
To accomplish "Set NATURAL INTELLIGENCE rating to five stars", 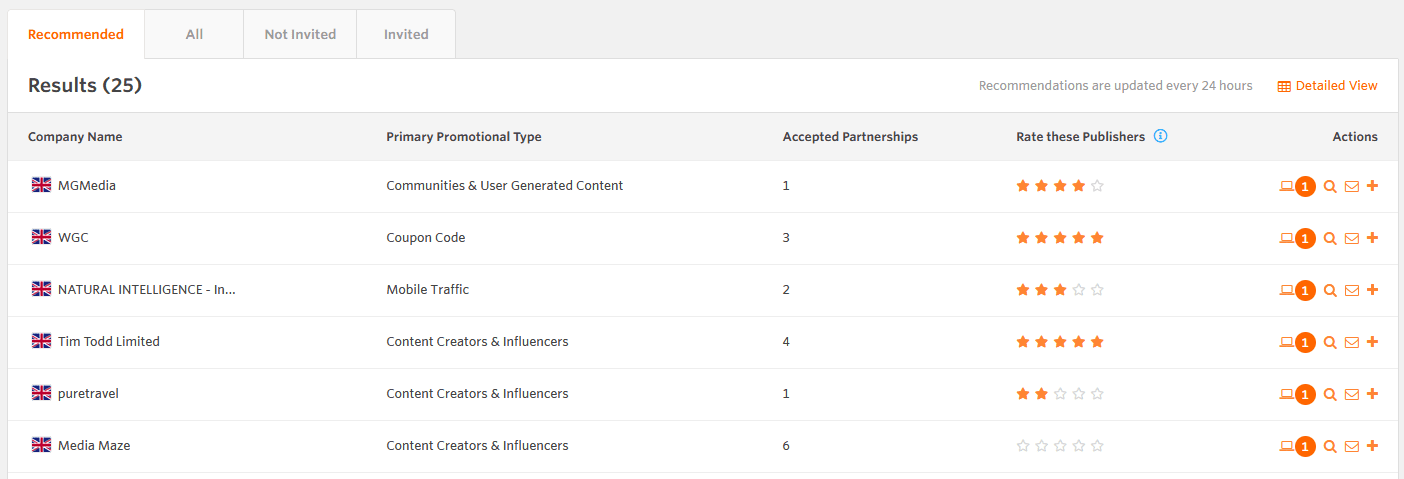I will (x=1097, y=290).
